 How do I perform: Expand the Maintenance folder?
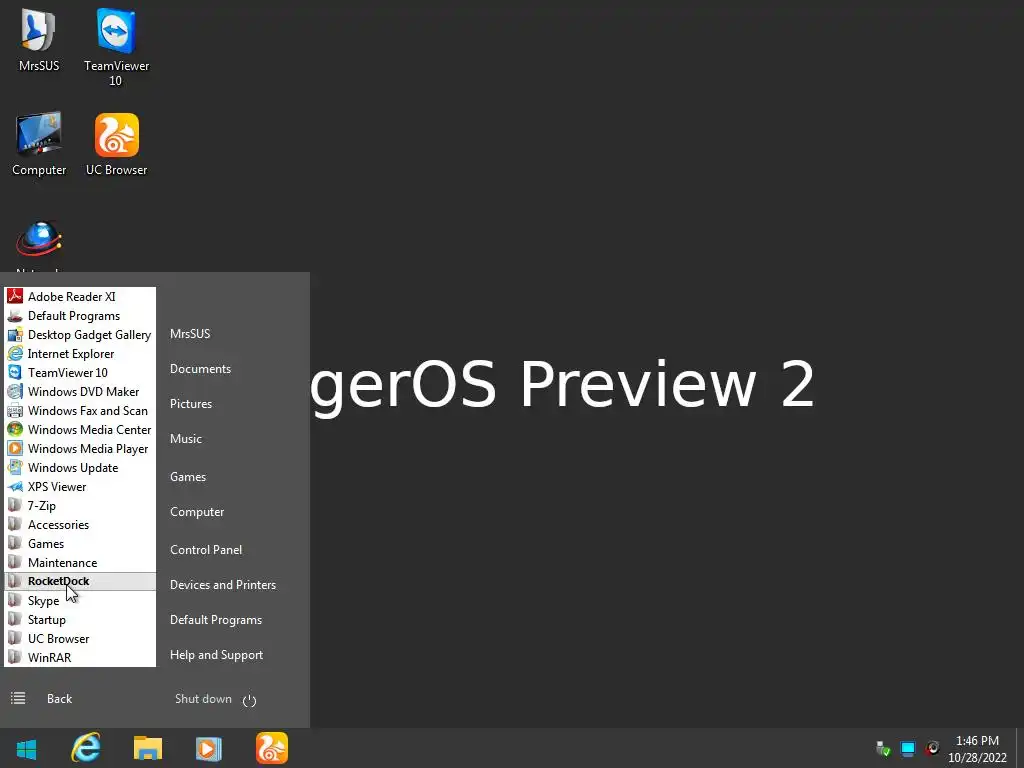pos(80,562)
